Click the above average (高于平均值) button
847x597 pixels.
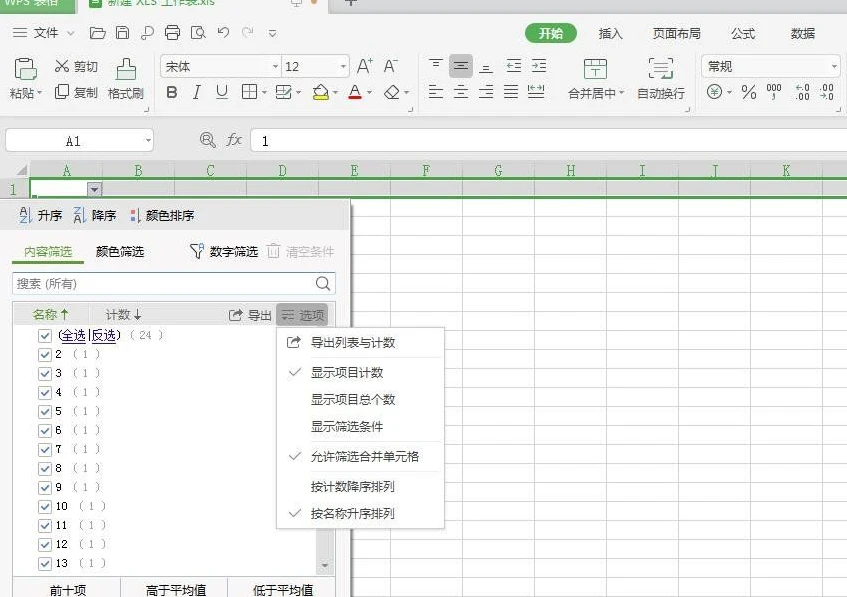tap(176, 589)
